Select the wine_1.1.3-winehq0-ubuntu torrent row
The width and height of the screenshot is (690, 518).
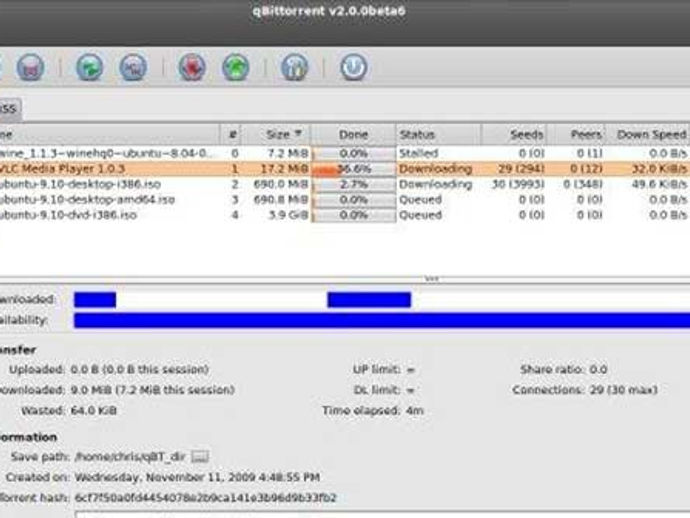(345, 153)
